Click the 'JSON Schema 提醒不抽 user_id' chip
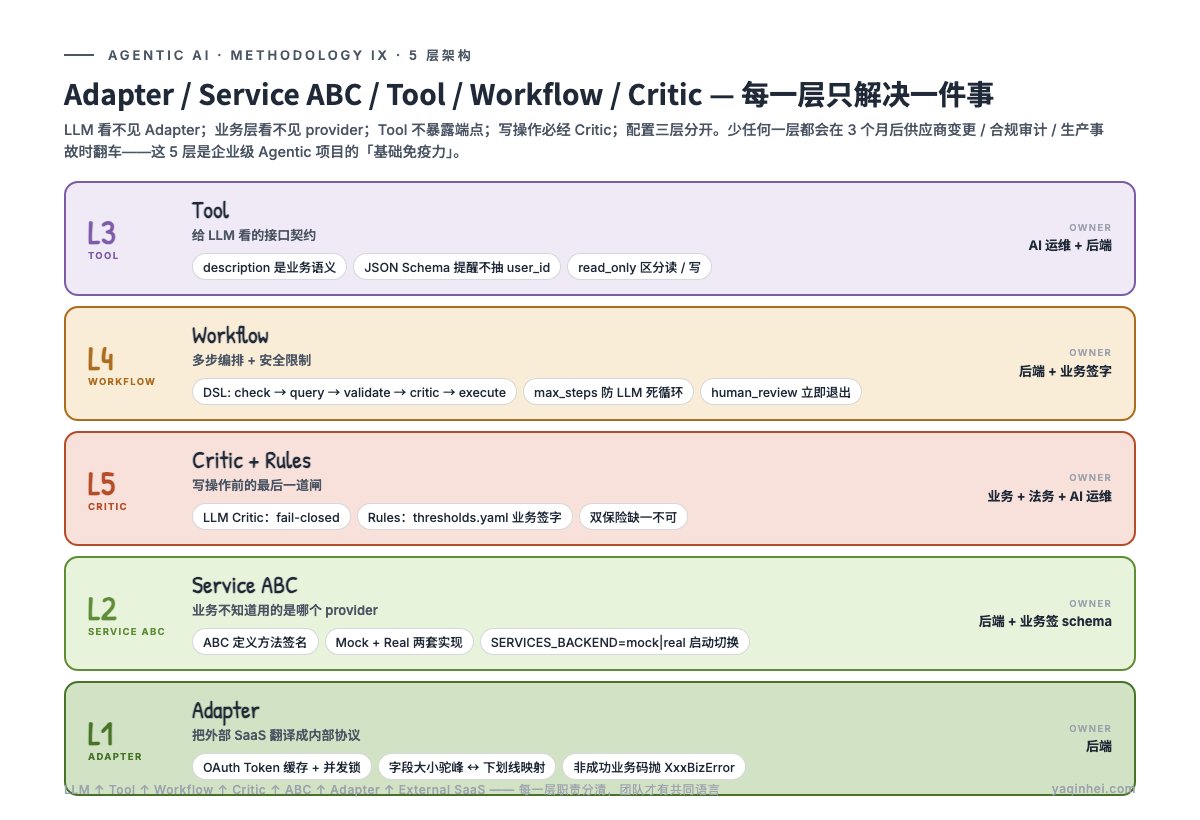This screenshot has width=1200, height=820. click(x=457, y=267)
